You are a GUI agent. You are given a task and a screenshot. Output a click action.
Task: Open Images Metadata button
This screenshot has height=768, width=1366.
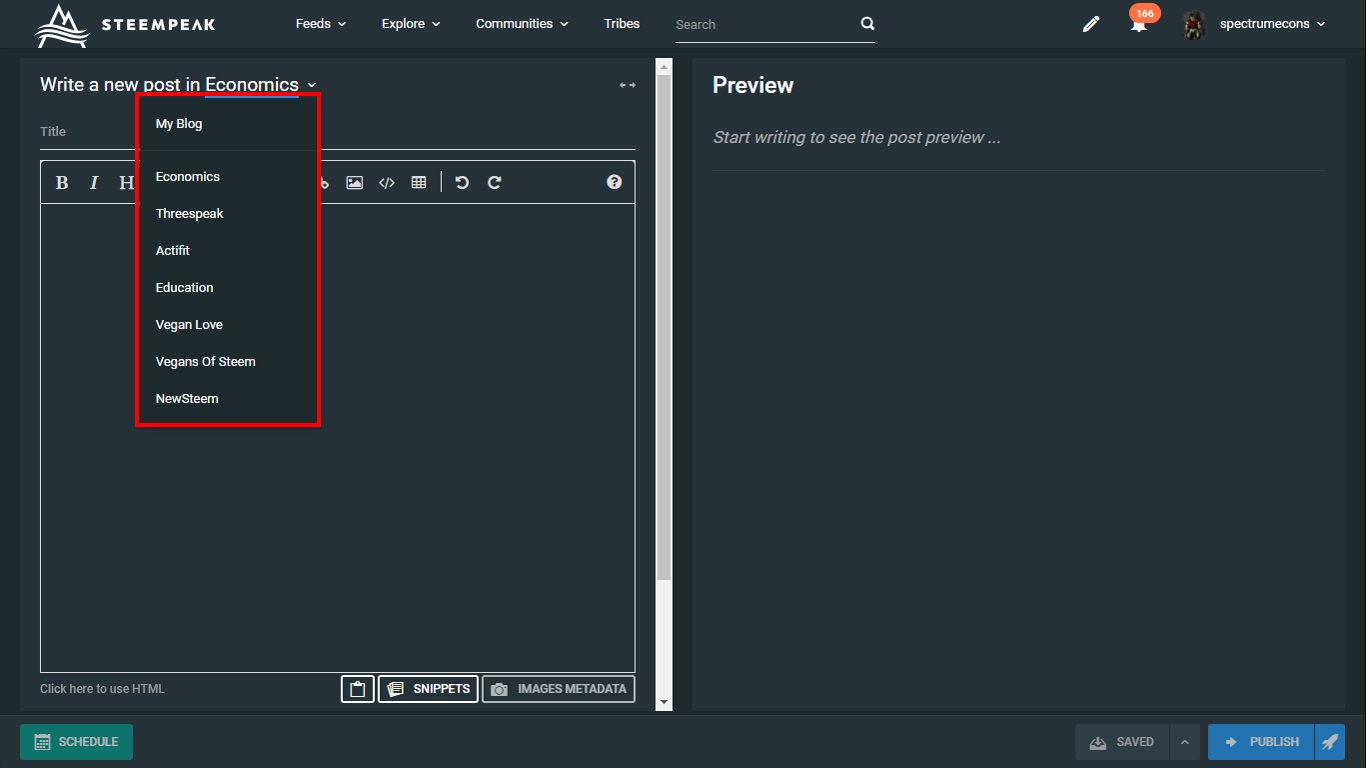(559, 689)
